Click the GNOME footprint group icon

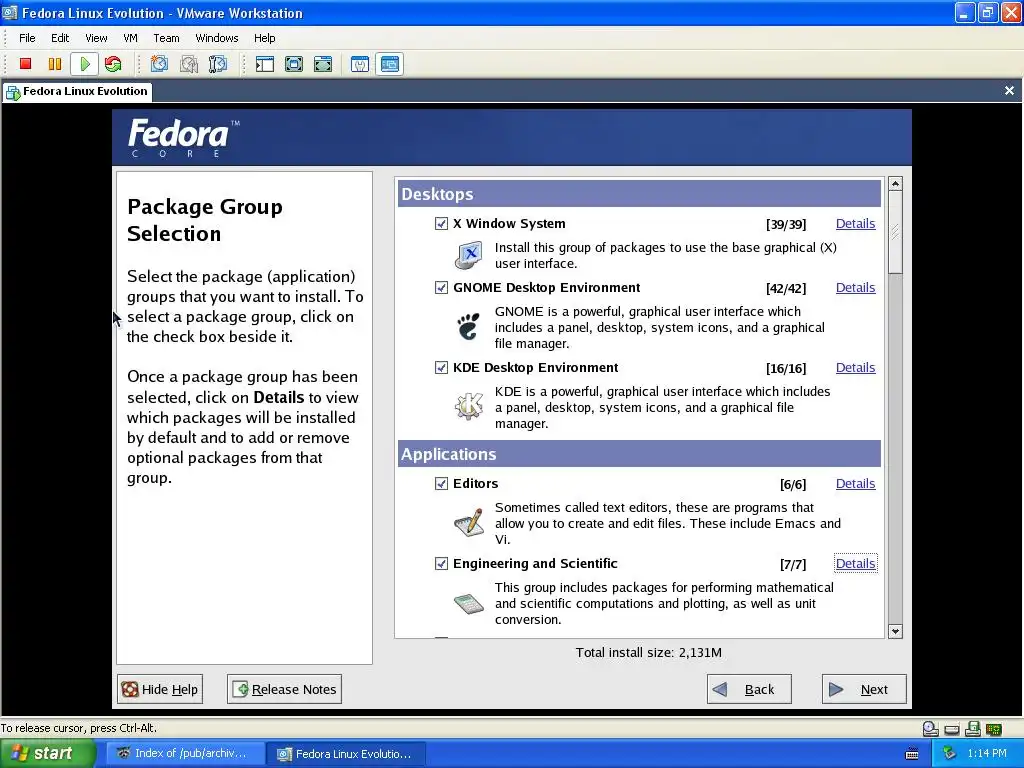469,327
